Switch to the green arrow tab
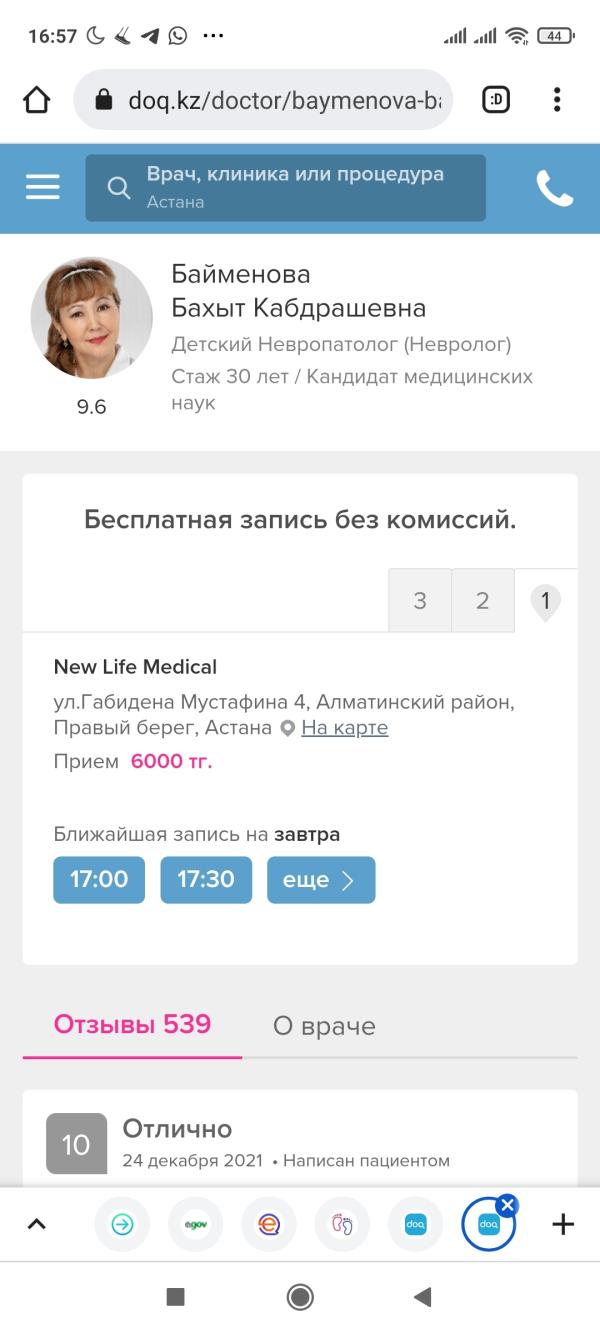 coord(122,1224)
